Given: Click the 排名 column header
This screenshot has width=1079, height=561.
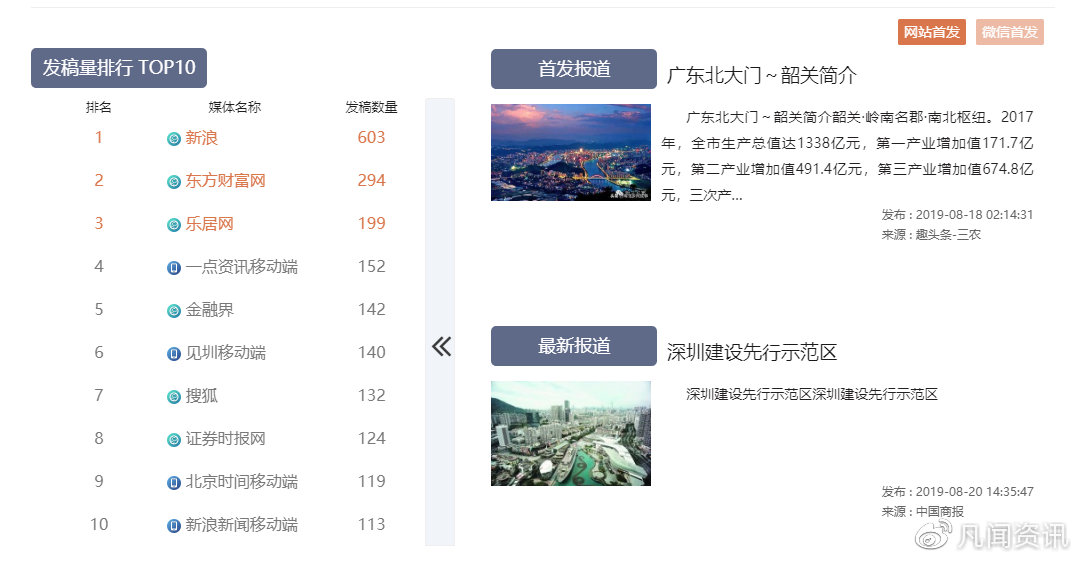Looking at the screenshot, I should [x=98, y=107].
